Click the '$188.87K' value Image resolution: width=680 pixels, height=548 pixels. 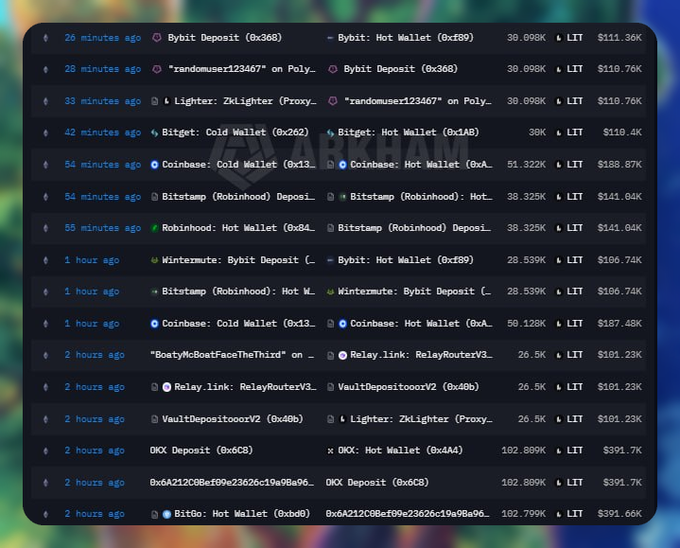[x=619, y=165]
